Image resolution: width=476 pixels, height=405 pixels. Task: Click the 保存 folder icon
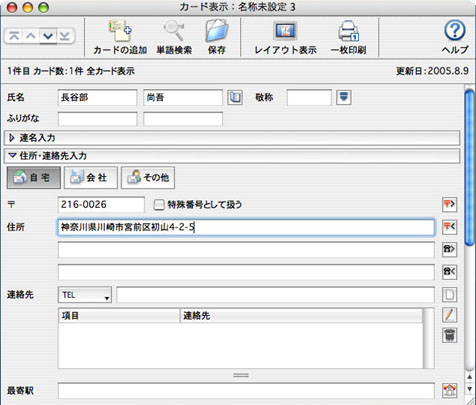coord(217,31)
